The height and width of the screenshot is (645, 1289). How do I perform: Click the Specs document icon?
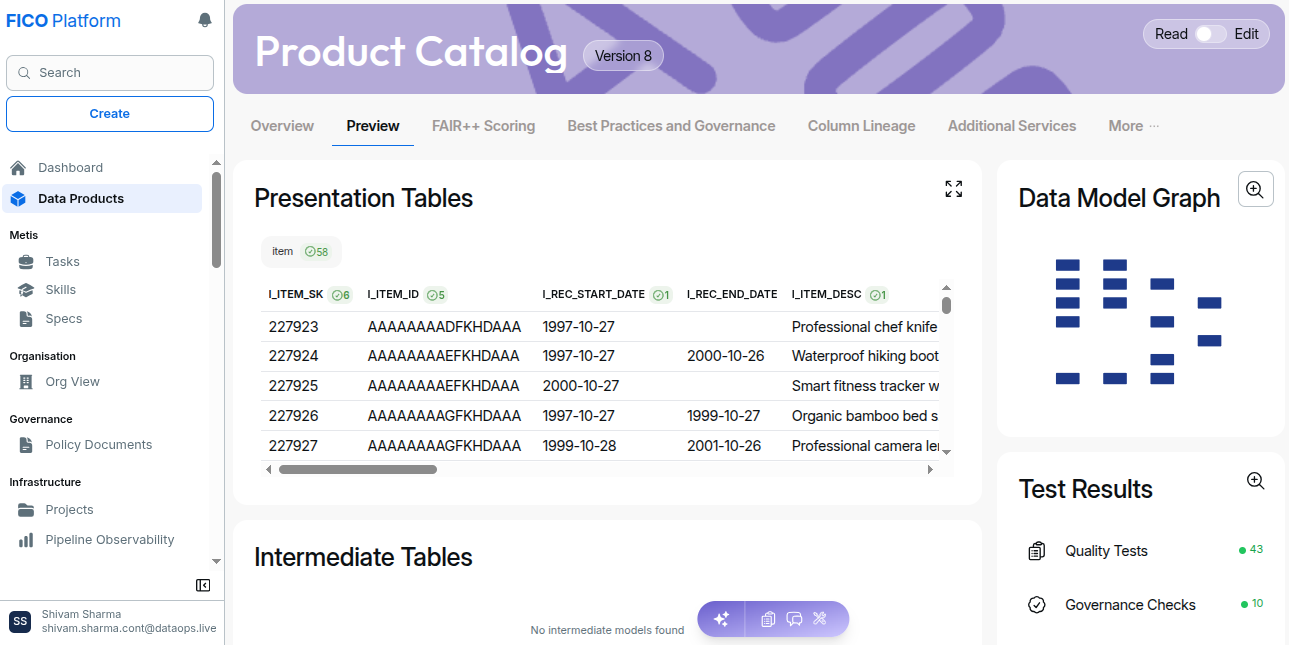pos(26,319)
